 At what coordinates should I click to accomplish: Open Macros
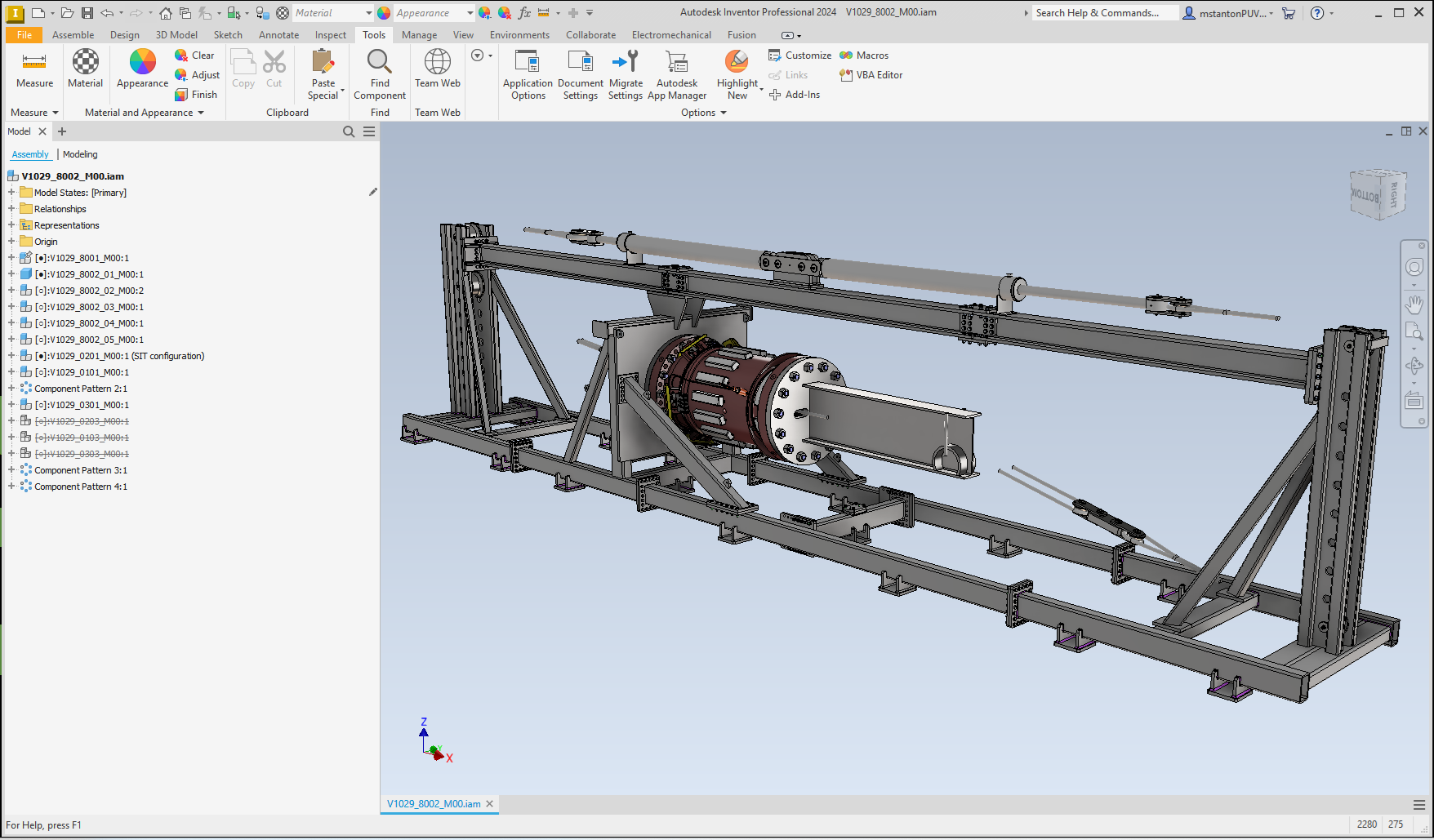coord(864,56)
